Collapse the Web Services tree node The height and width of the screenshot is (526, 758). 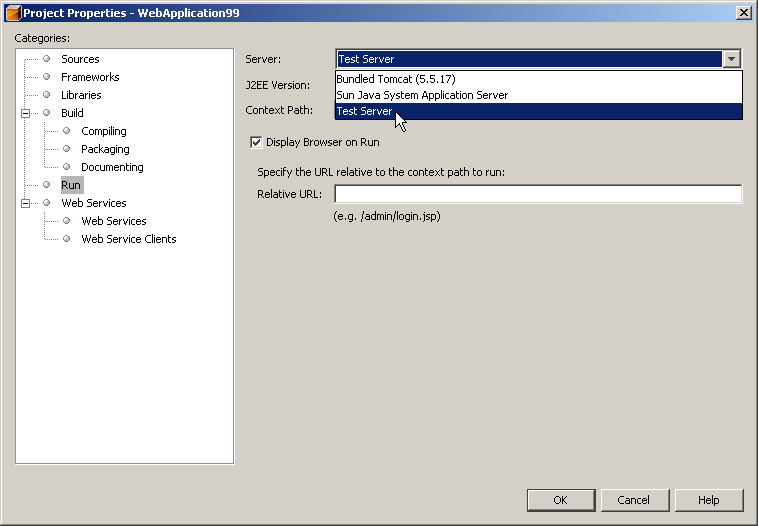[25, 203]
